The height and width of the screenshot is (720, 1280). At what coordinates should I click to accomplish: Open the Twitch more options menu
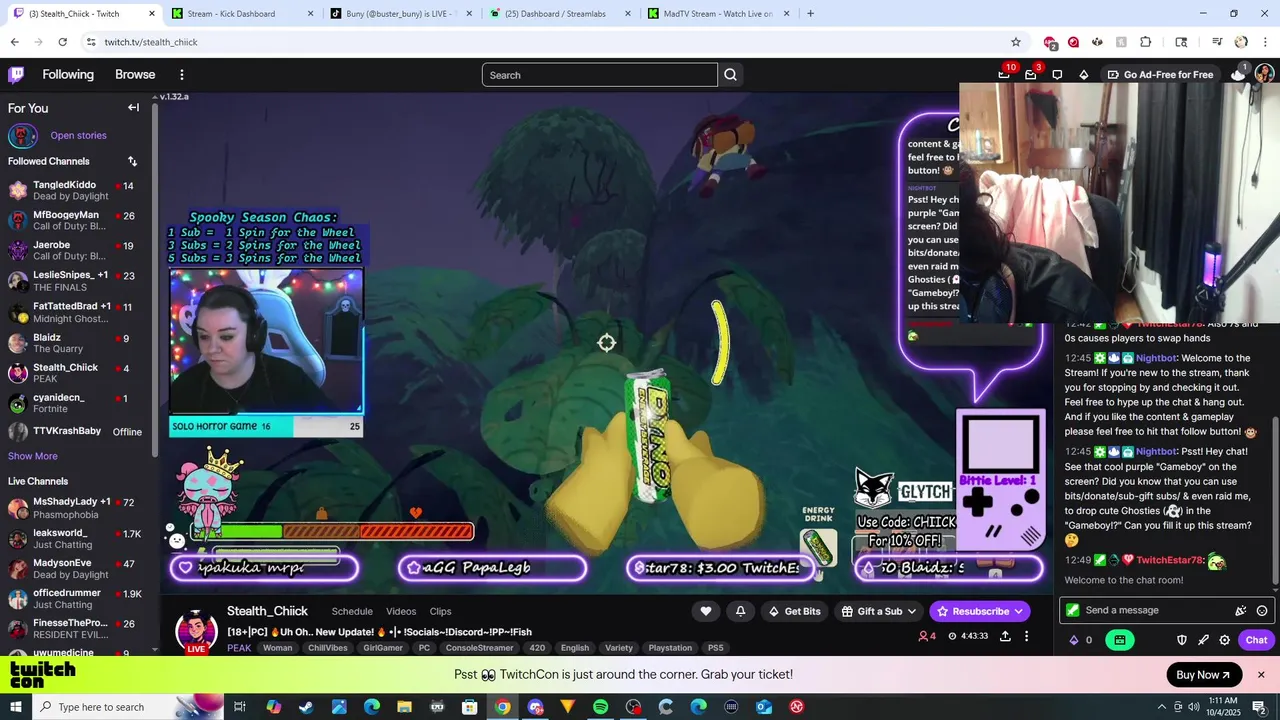click(x=181, y=74)
